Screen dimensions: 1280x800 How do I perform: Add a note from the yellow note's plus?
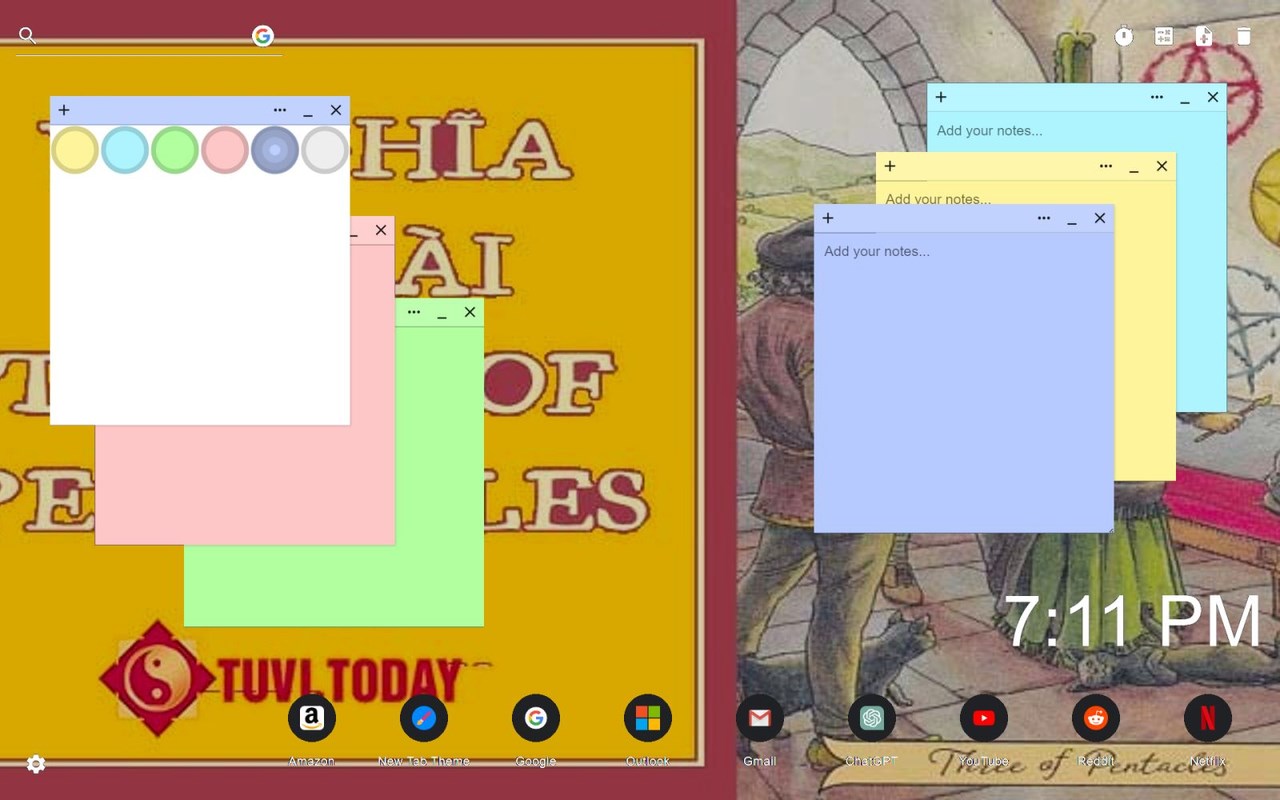click(x=890, y=166)
